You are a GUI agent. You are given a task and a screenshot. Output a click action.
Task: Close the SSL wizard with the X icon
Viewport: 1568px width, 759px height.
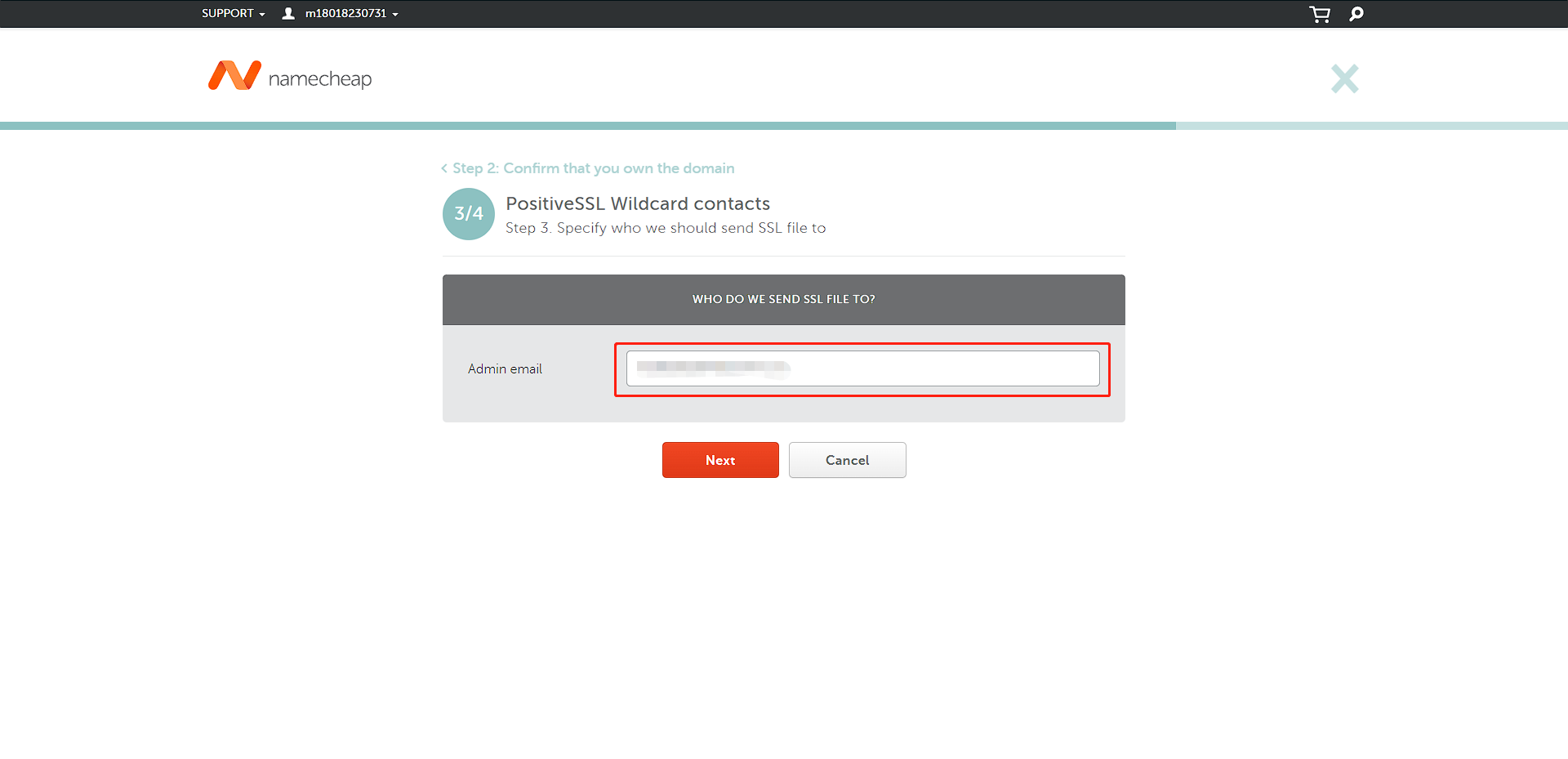pyautogui.click(x=1345, y=78)
